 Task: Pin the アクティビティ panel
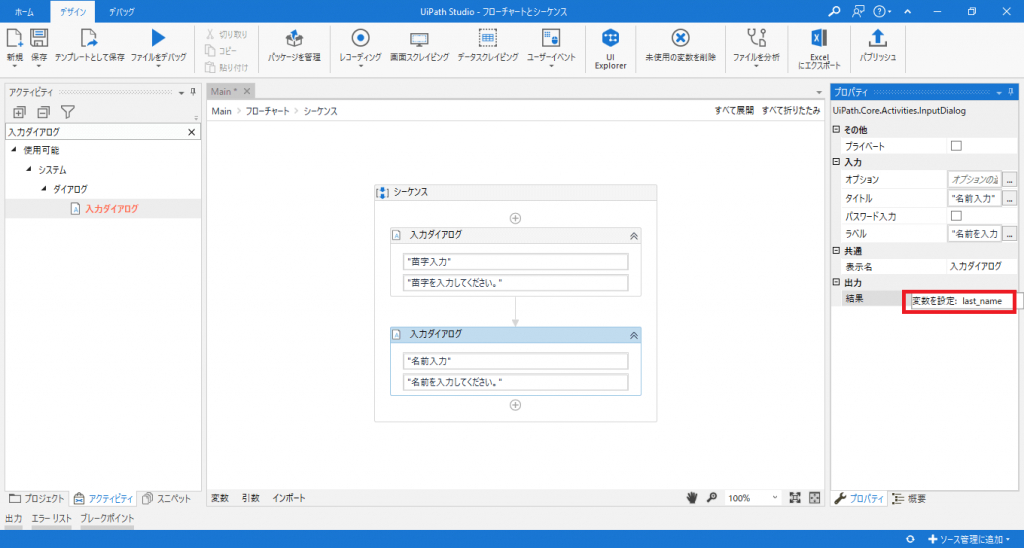tap(193, 93)
